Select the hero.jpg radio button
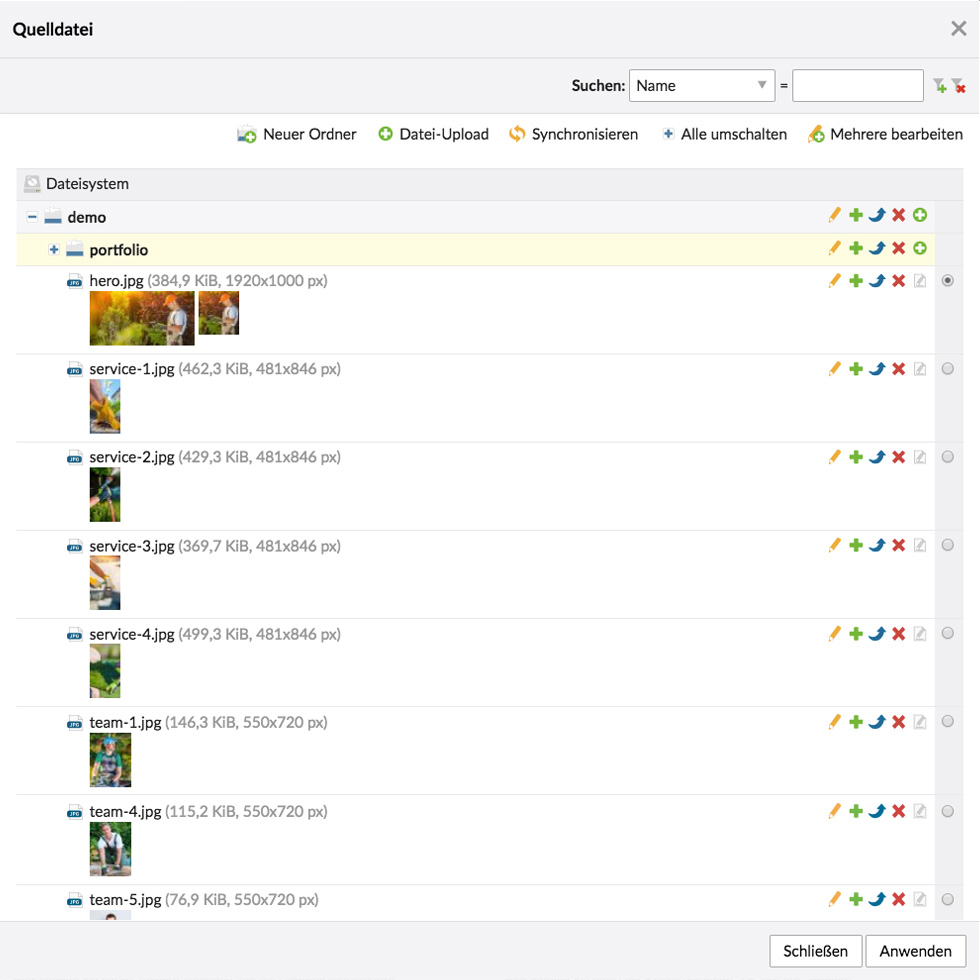 click(948, 281)
